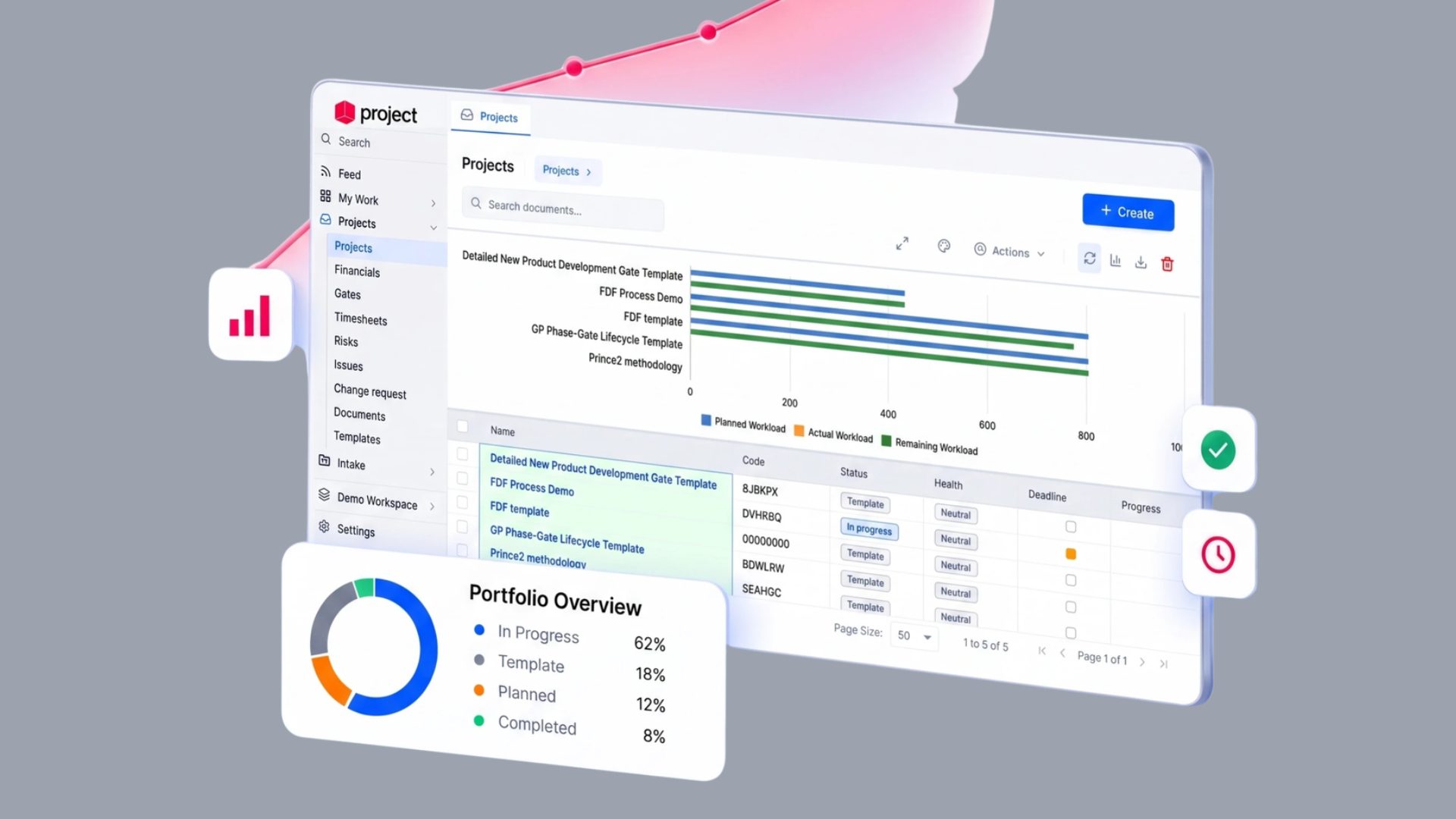Go to next page arrow
Image resolution: width=1456 pixels, height=819 pixels.
coord(1142,662)
